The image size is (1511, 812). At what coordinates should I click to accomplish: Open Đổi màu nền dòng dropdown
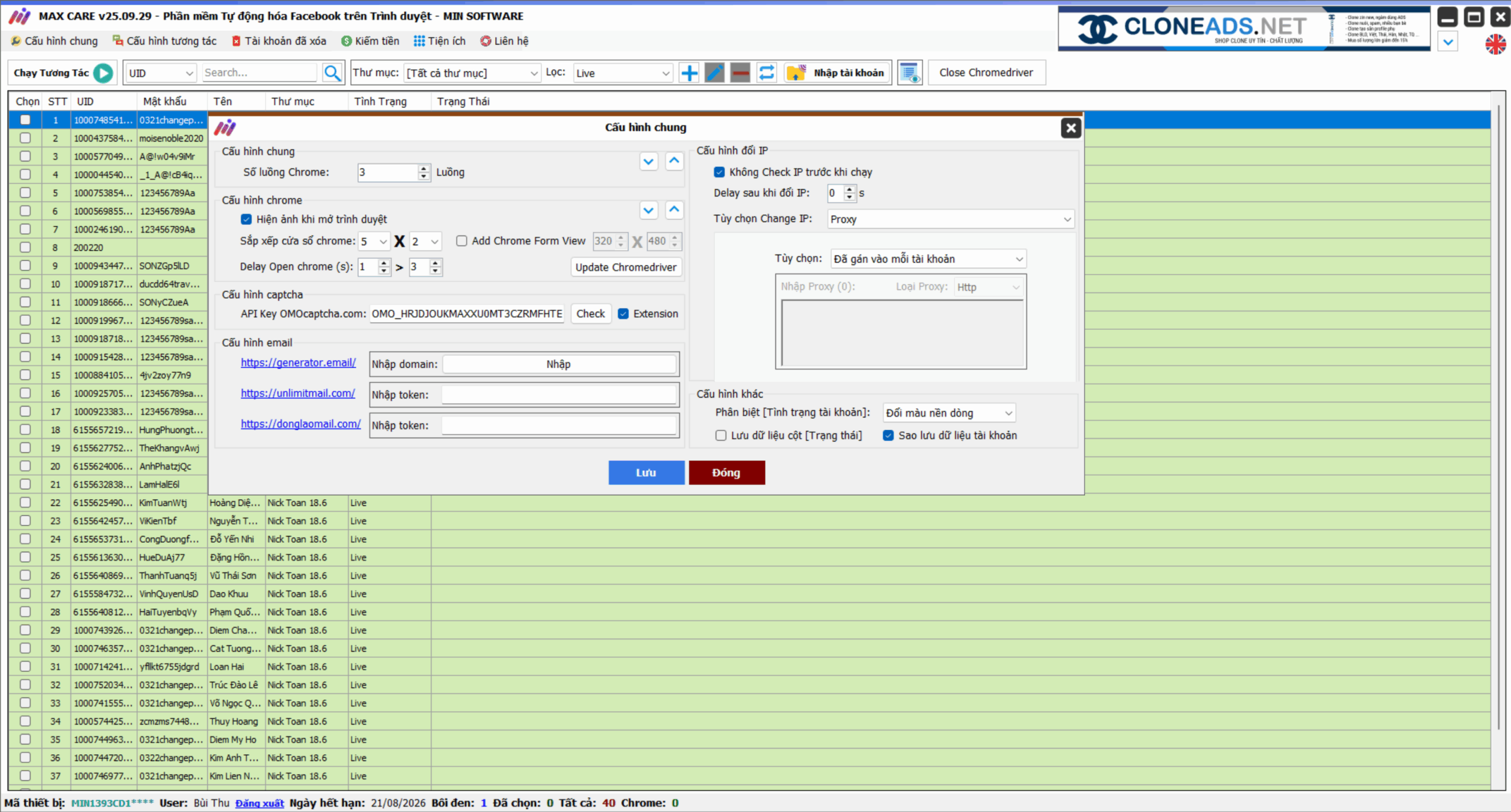[x=949, y=413]
